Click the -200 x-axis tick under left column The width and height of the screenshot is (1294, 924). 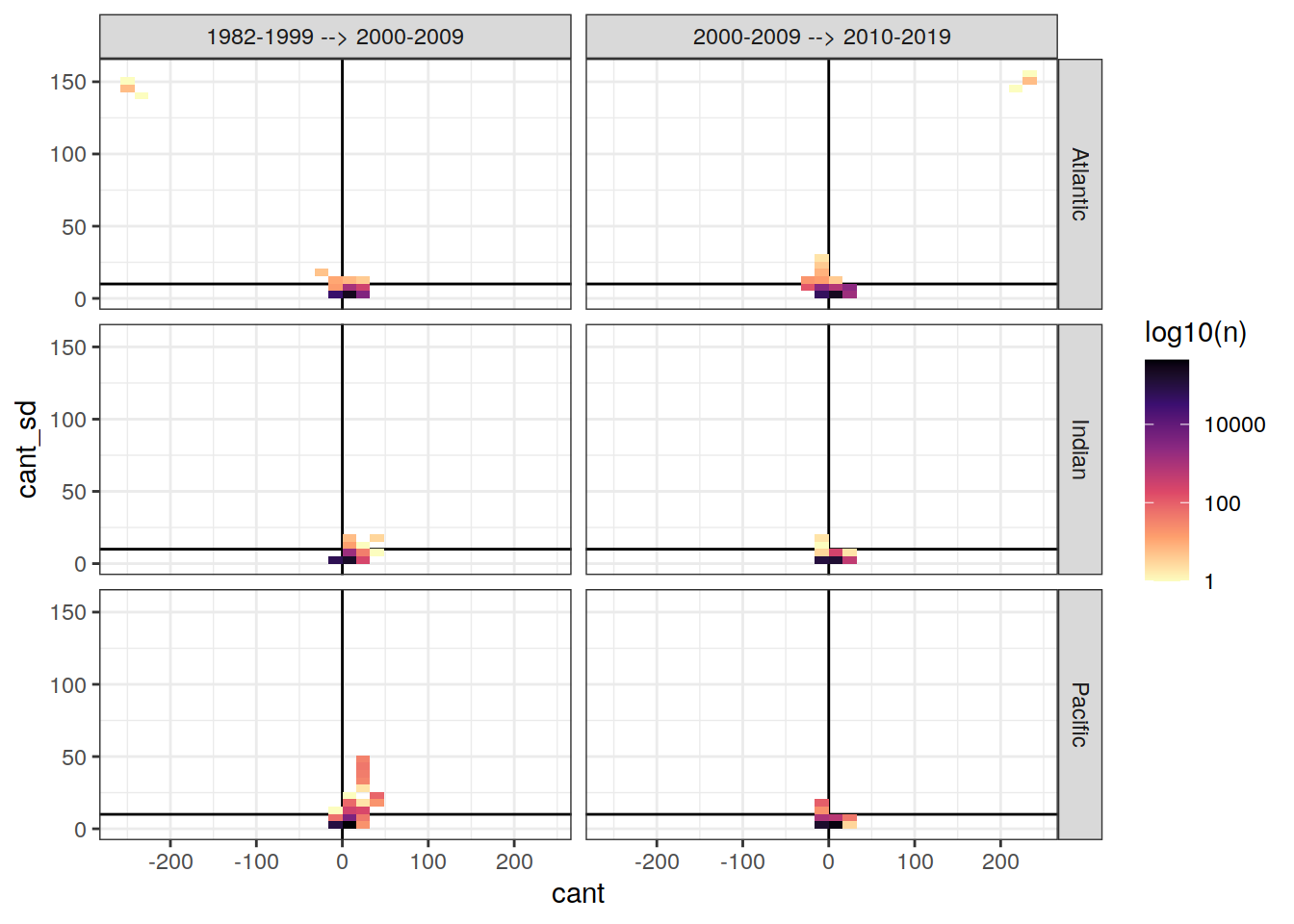170,862
